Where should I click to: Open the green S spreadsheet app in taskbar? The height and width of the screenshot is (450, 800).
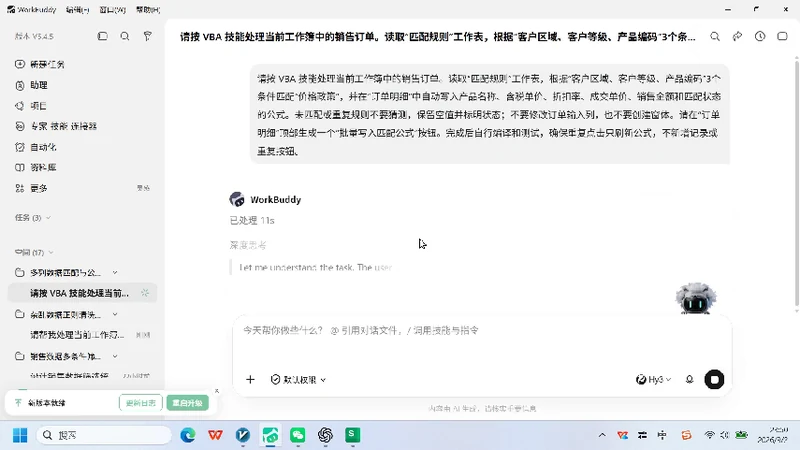(x=352, y=435)
